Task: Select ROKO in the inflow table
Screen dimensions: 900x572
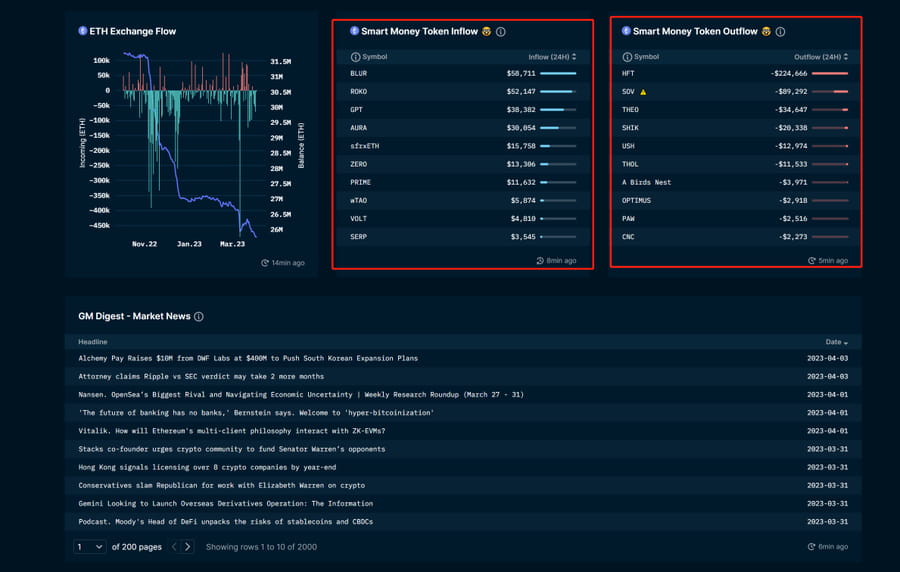Action: point(358,92)
